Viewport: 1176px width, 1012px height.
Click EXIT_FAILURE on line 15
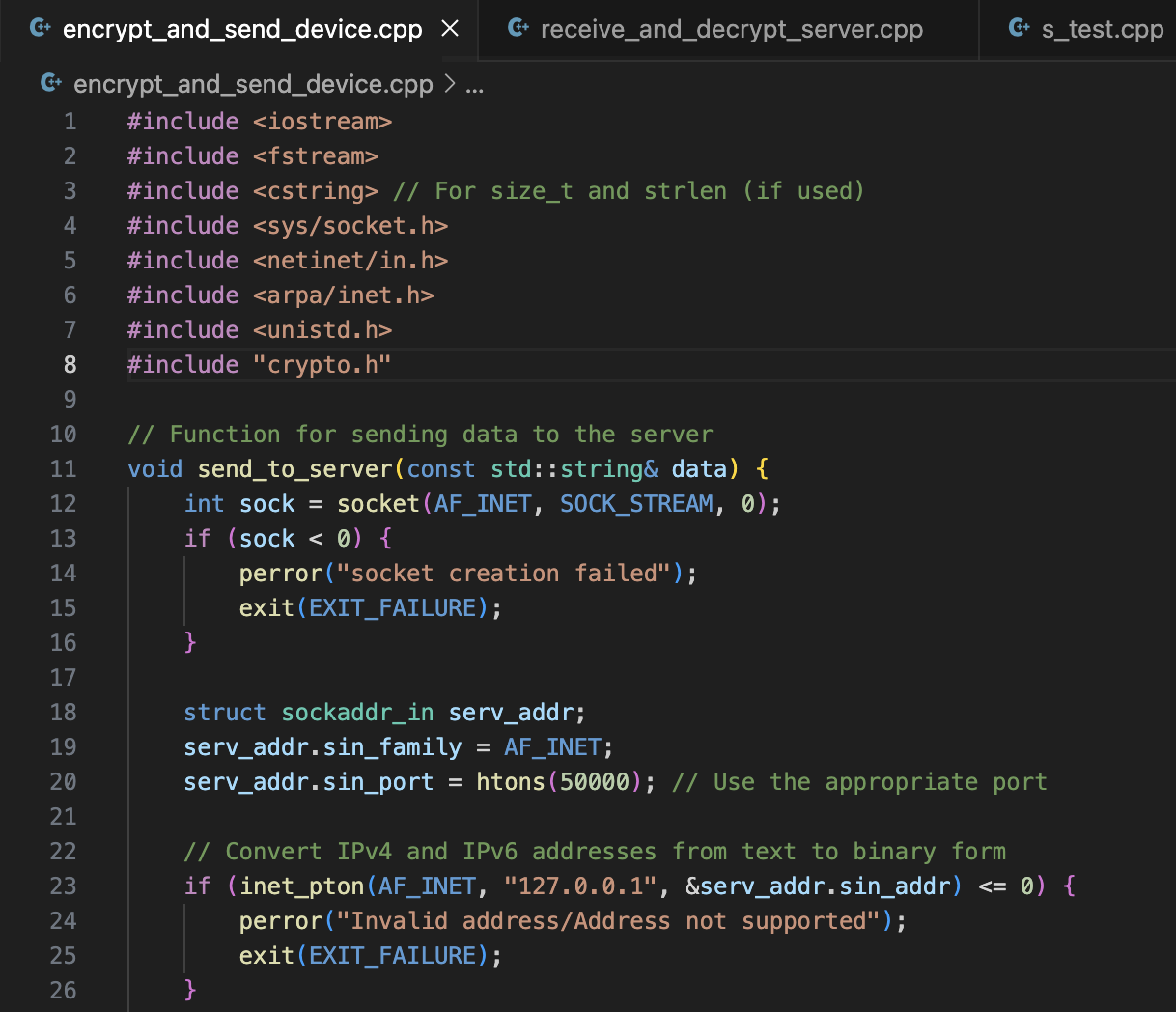point(393,608)
